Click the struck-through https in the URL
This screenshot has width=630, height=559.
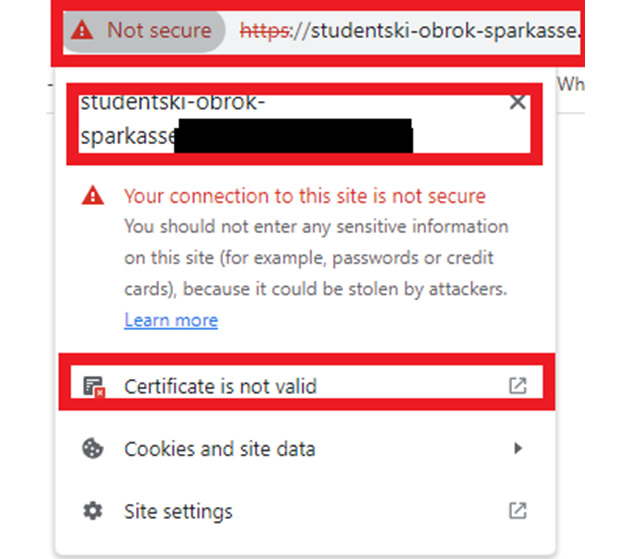263,30
